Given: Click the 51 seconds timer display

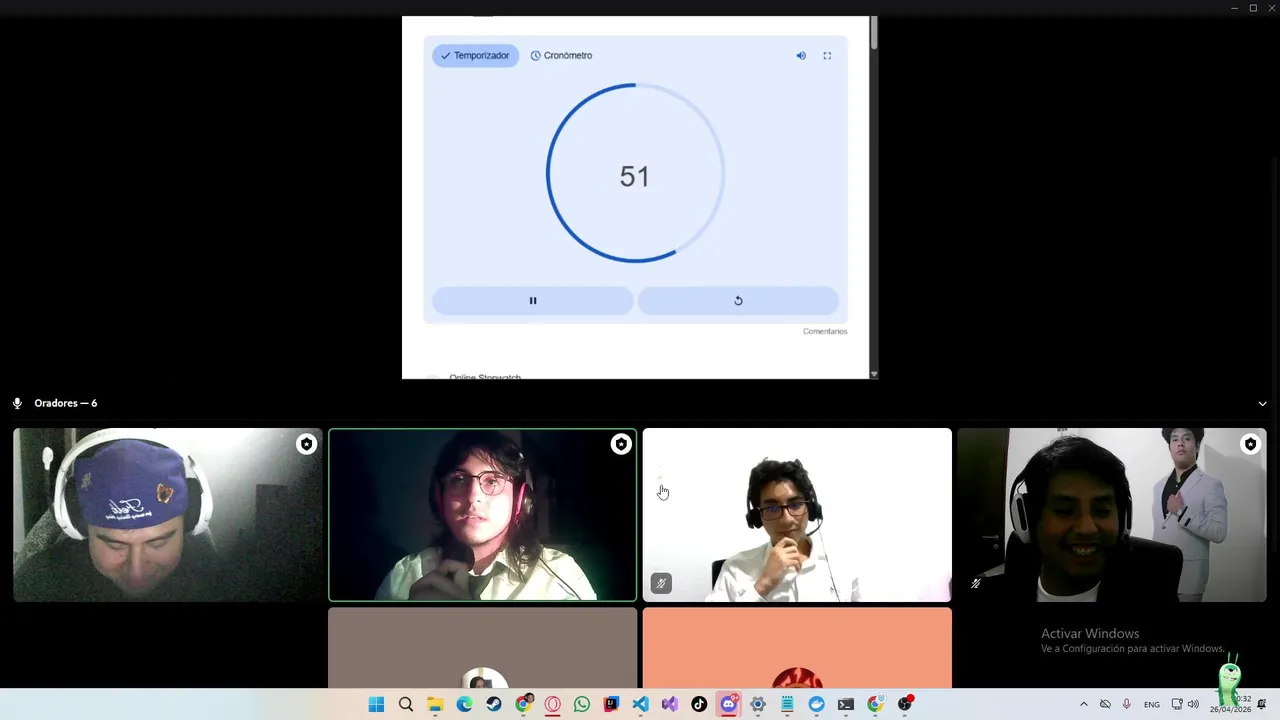Looking at the screenshot, I should [x=635, y=176].
